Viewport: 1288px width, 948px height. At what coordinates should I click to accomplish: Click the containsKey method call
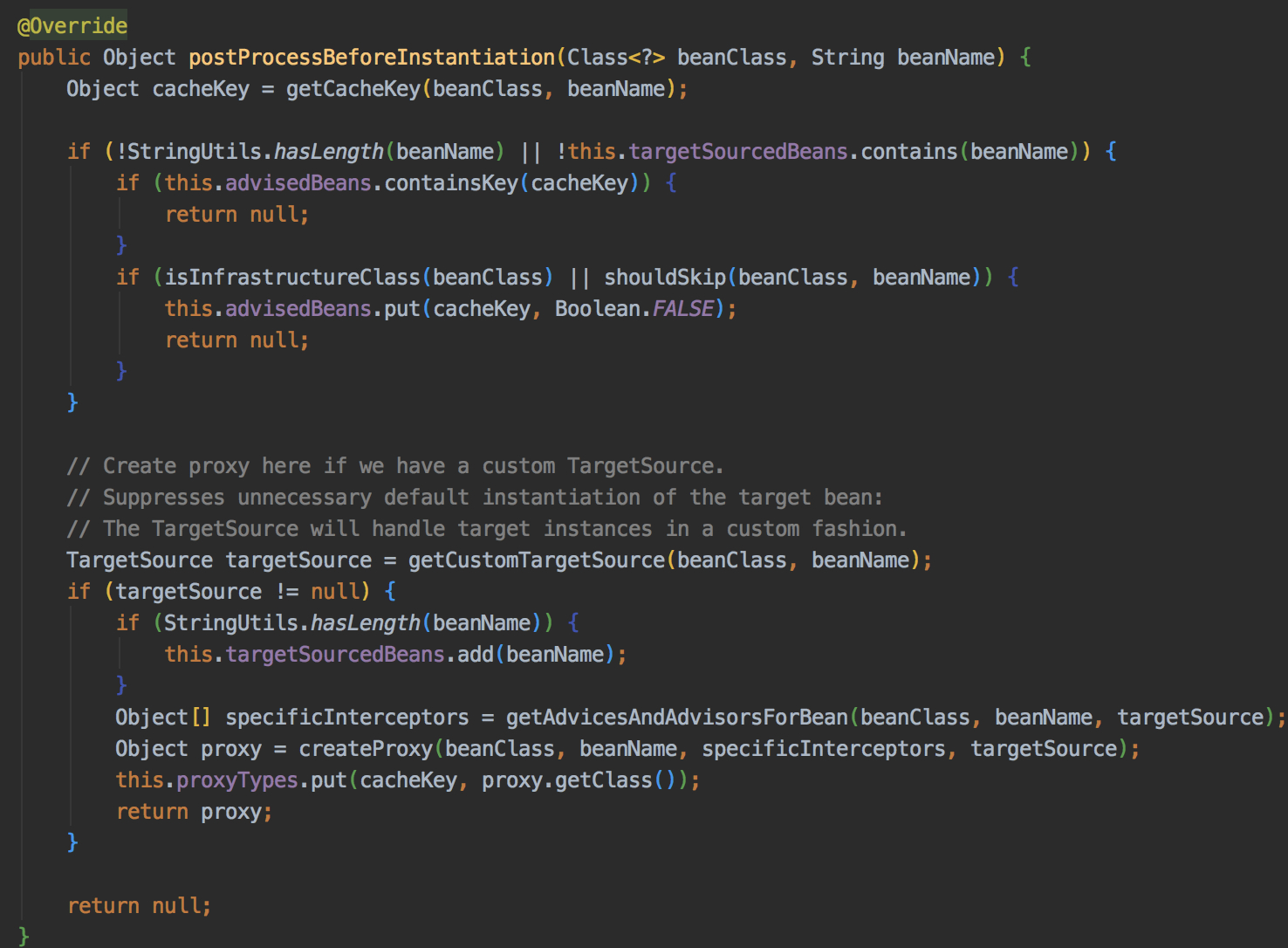451,183
